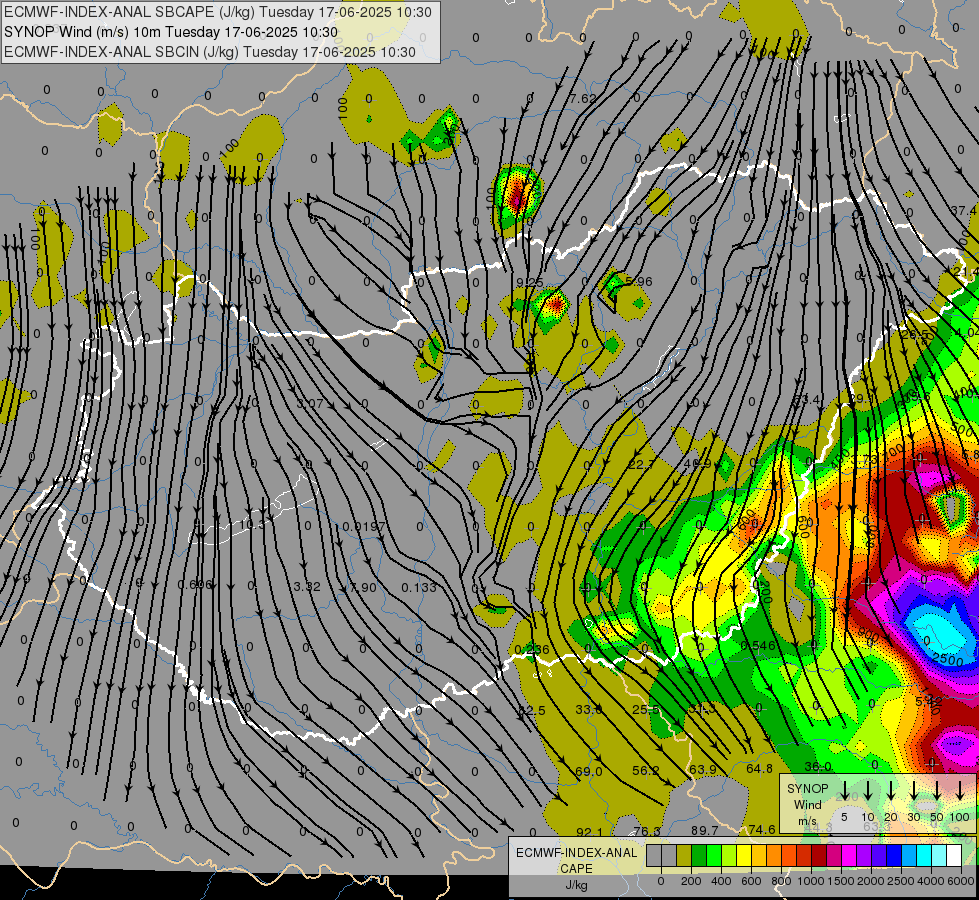This screenshot has width=979, height=900.
Task: Click the map value 0.9197
Action: [x=364, y=527]
